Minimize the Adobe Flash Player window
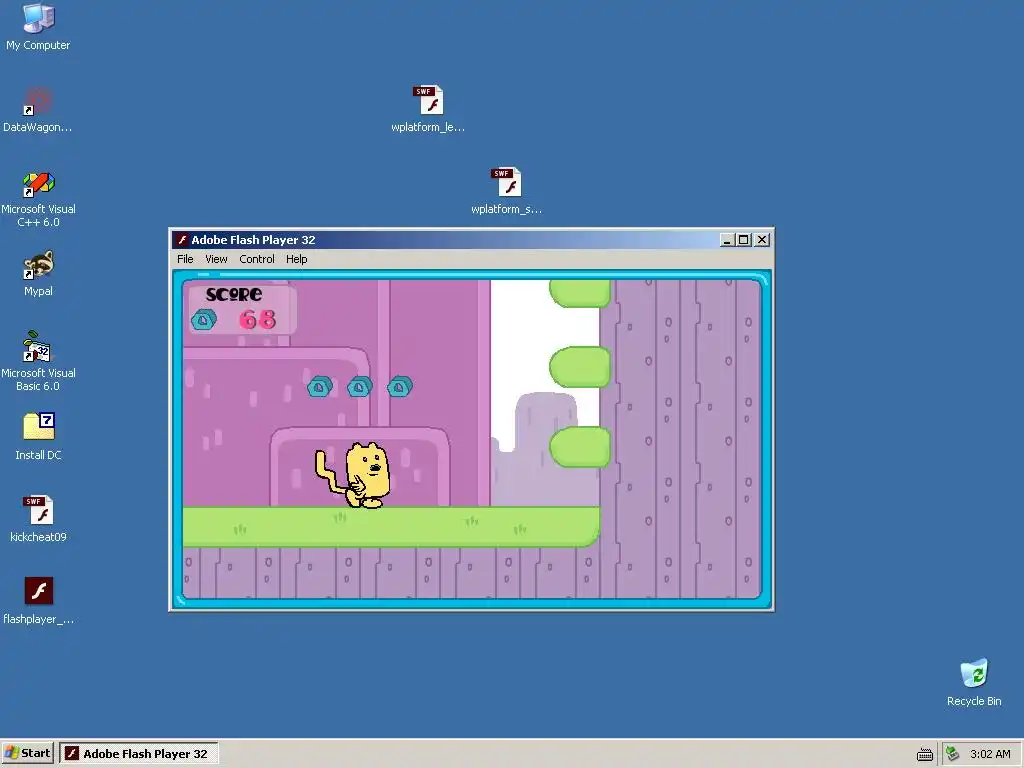The width and height of the screenshot is (1024, 768). click(x=727, y=240)
